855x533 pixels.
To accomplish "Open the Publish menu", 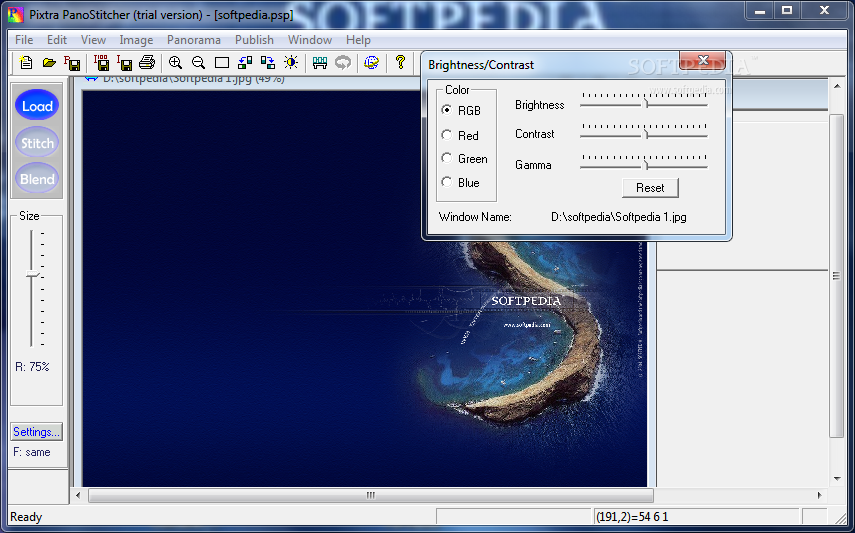I will pos(254,40).
